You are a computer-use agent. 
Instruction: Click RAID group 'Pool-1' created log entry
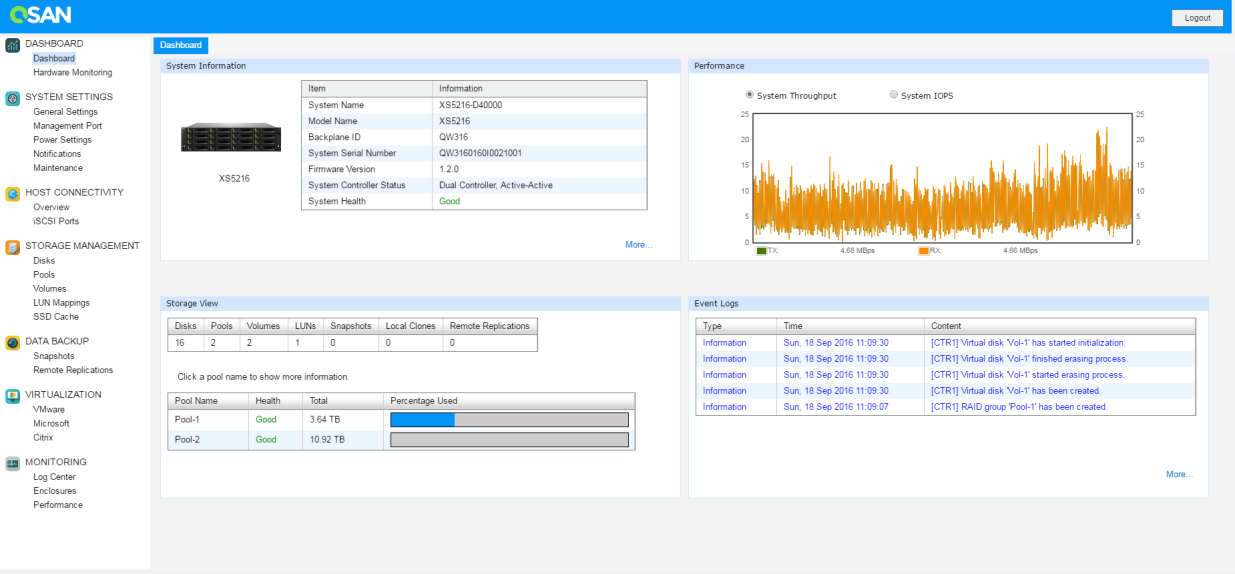coord(1019,407)
